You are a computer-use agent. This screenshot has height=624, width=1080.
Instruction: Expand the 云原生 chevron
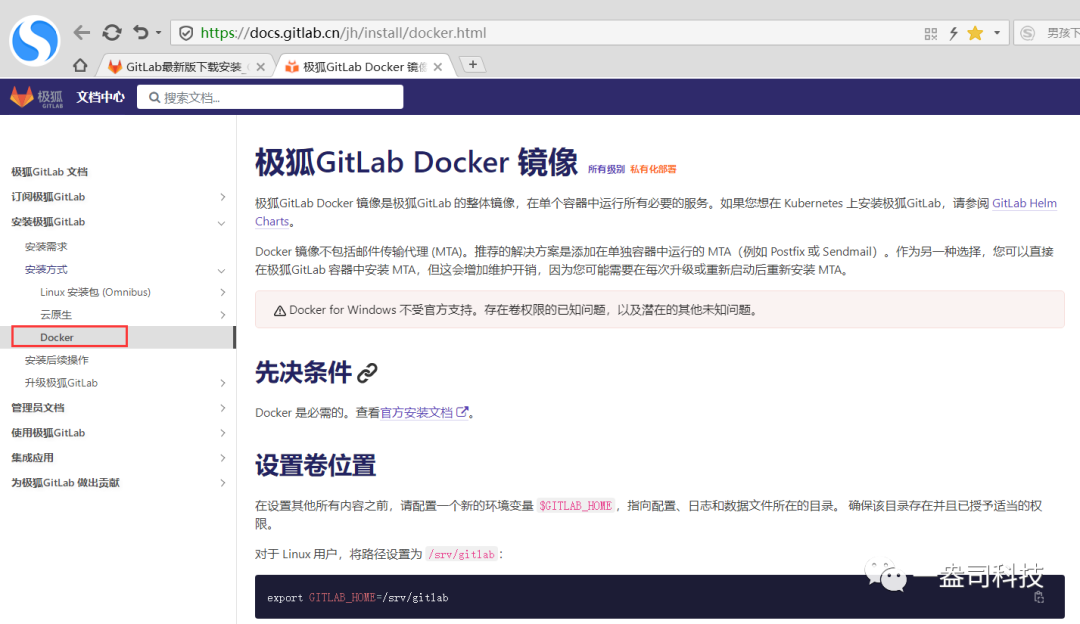coord(222,315)
